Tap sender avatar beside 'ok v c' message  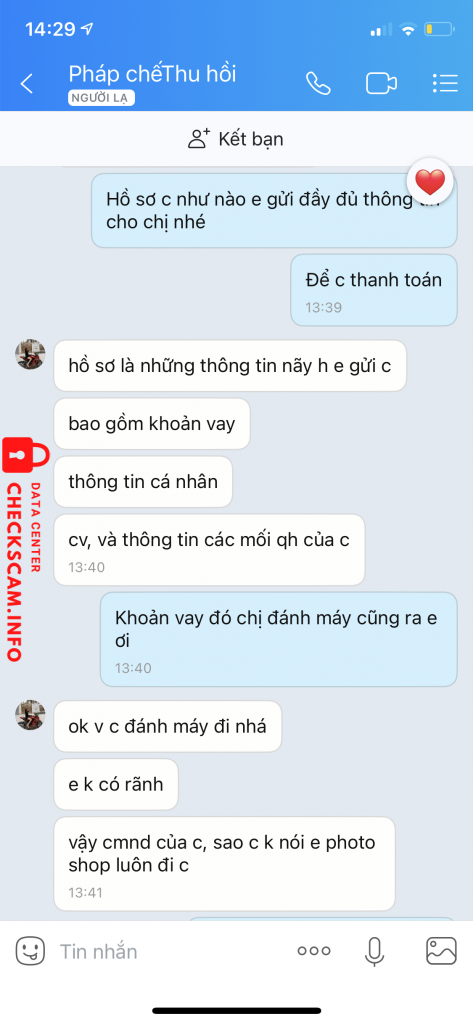[x=30, y=715]
